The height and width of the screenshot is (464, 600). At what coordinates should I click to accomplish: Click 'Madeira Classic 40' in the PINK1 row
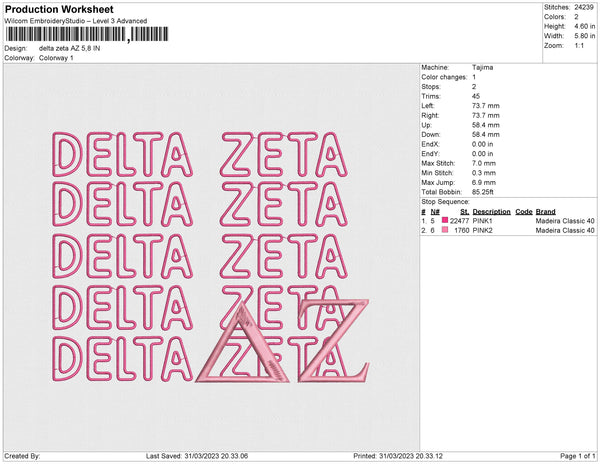(565, 221)
